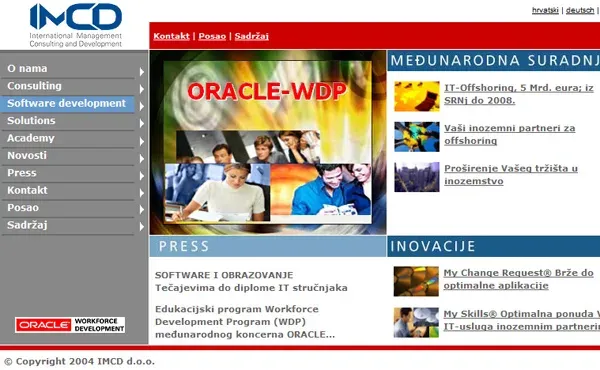Click Copyright 2004 IMCD d.o.o. footer text
Viewport: 600px width, 370px height.
(x=79, y=361)
